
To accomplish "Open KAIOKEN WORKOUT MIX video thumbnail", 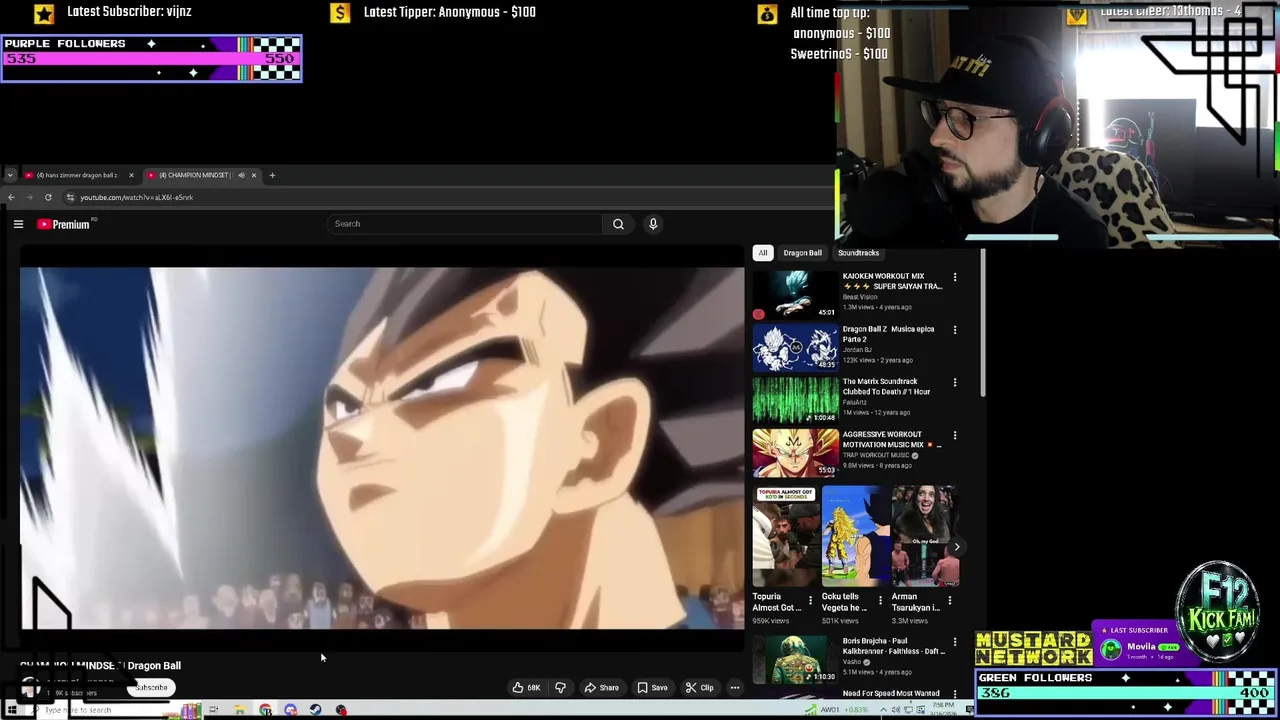I will pyautogui.click(x=796, y=294).
